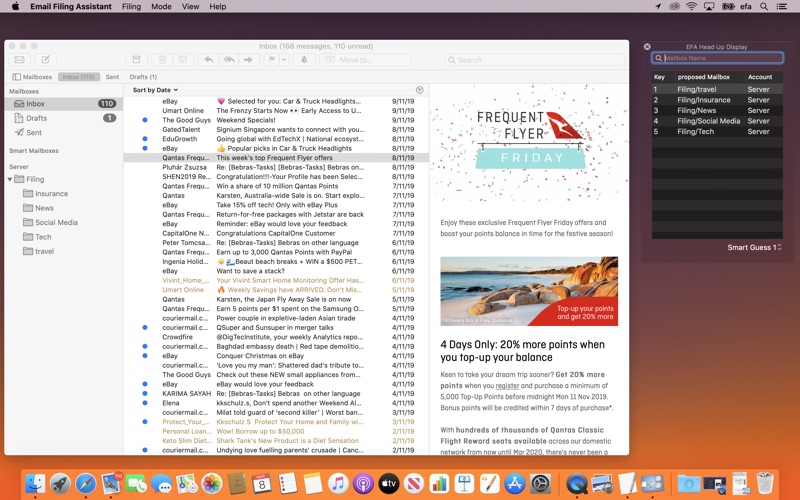The height and width of the screenshot is (500, 800).
Task: Select Filing/travel row in EFA display
Action: point(717,89)
